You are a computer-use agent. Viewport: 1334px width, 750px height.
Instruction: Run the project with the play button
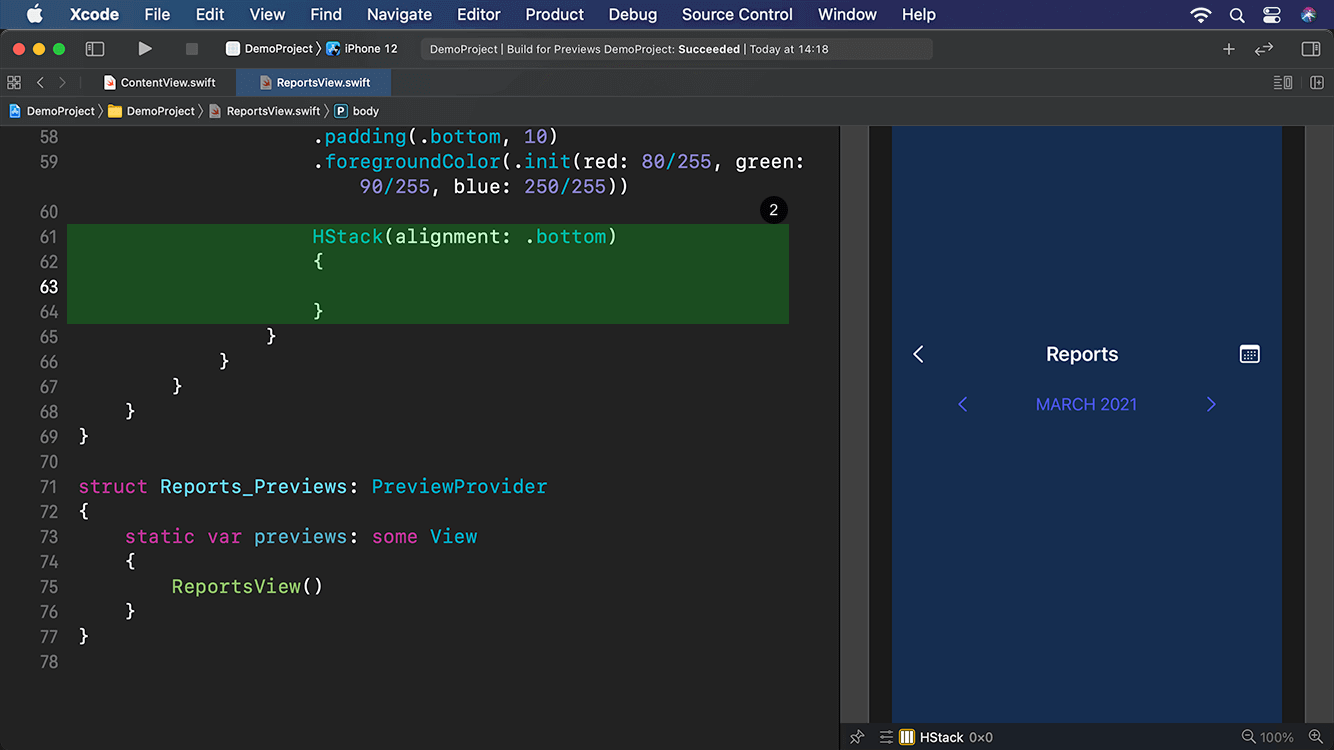click(x=145, y=48)
